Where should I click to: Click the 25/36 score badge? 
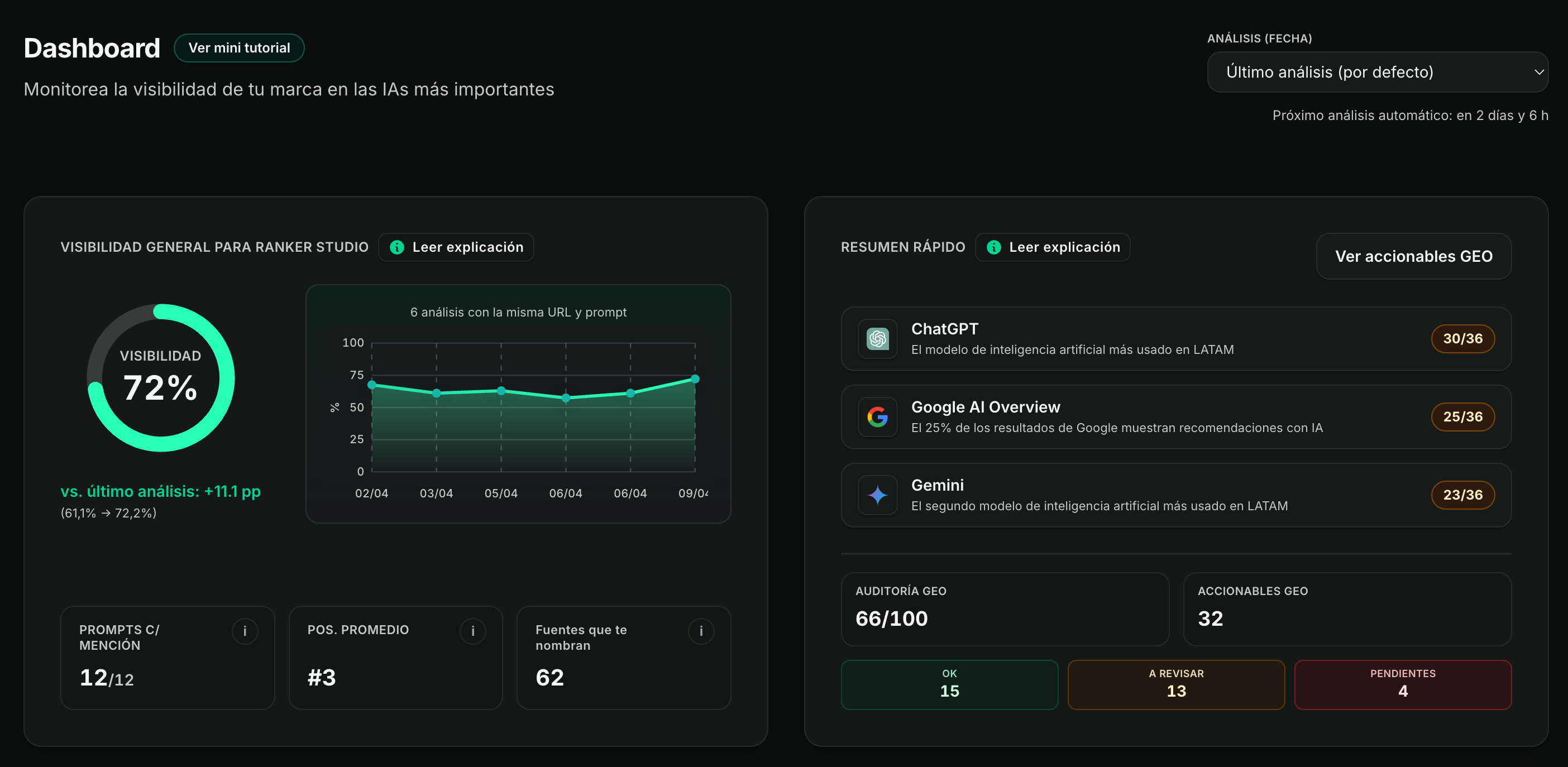point(1462,417)
